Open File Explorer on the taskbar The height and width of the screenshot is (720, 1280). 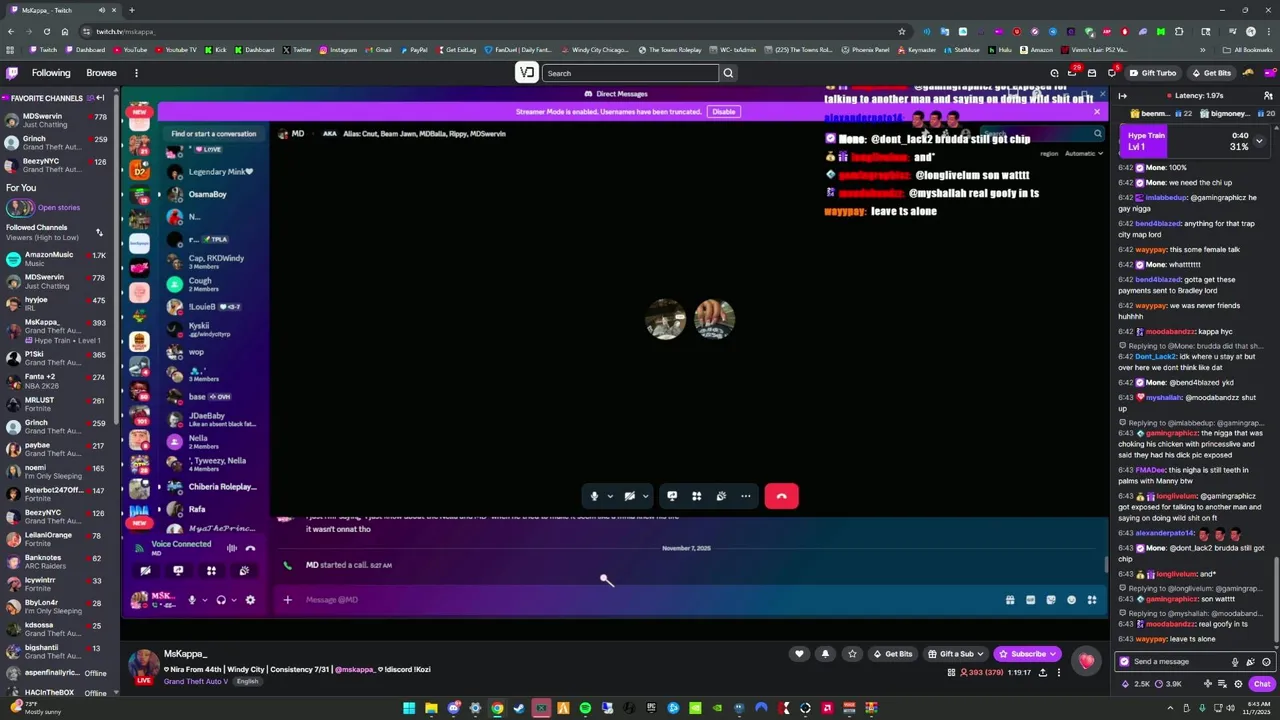431,709
